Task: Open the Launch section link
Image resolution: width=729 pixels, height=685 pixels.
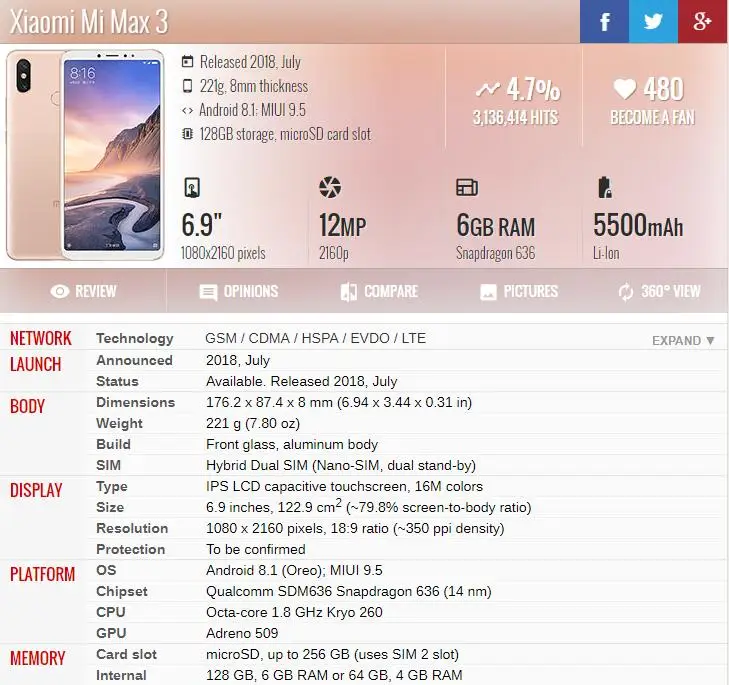Action: [35, 365]
